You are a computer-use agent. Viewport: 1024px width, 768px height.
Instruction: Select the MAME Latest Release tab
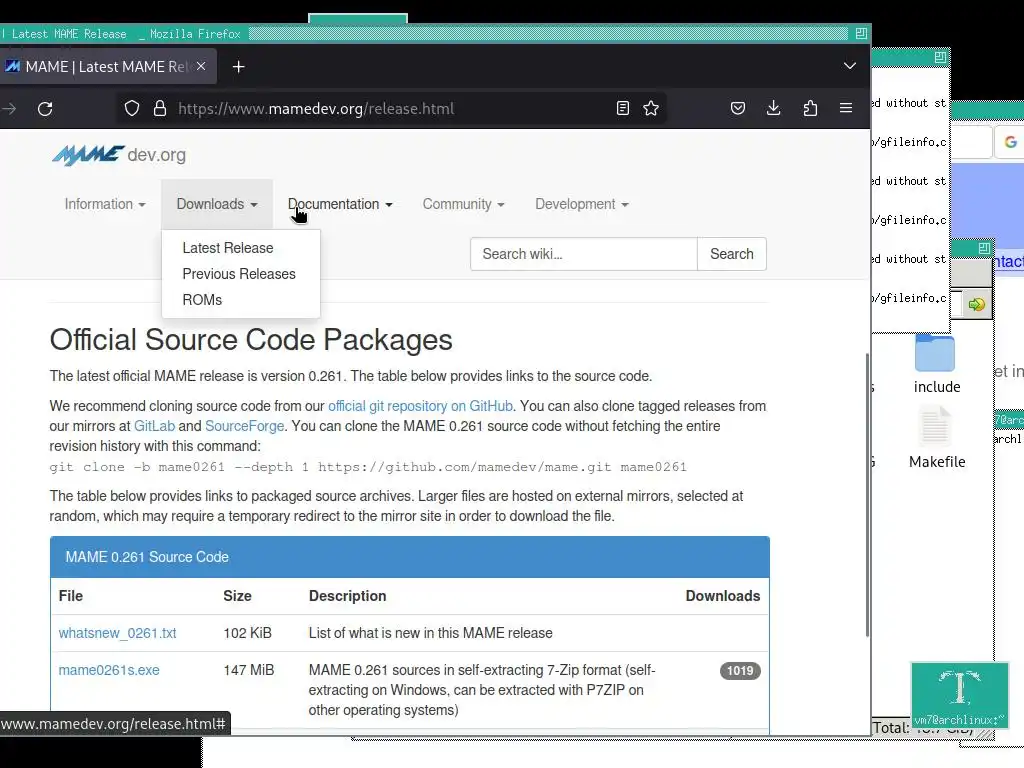pyautogui.click(x=108, y=66)
